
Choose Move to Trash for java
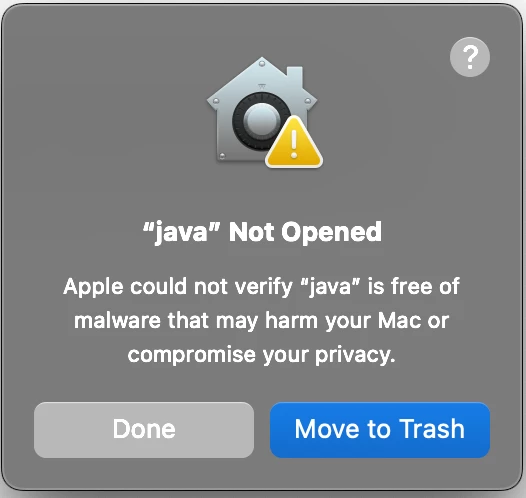pyautogui.click(x=380, y=430)
